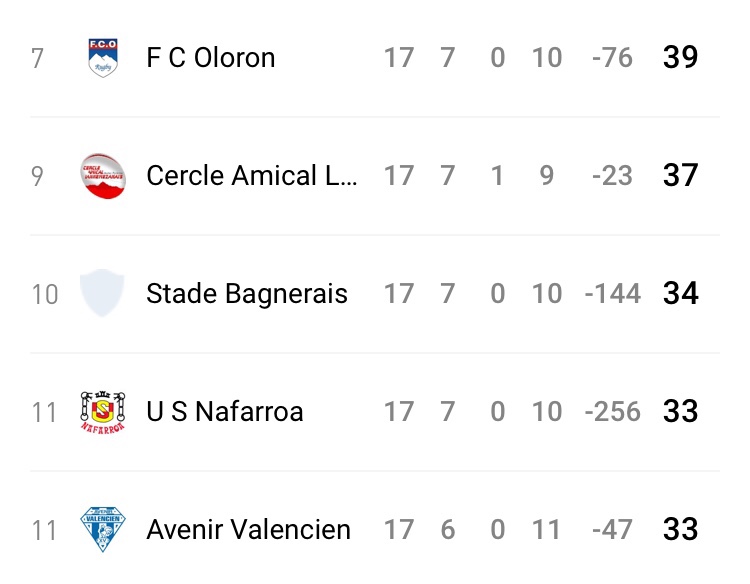The image size is (750, 584).
Task: Select the Stade Bagnerais placeholder shield
Action: coord(103,294)
